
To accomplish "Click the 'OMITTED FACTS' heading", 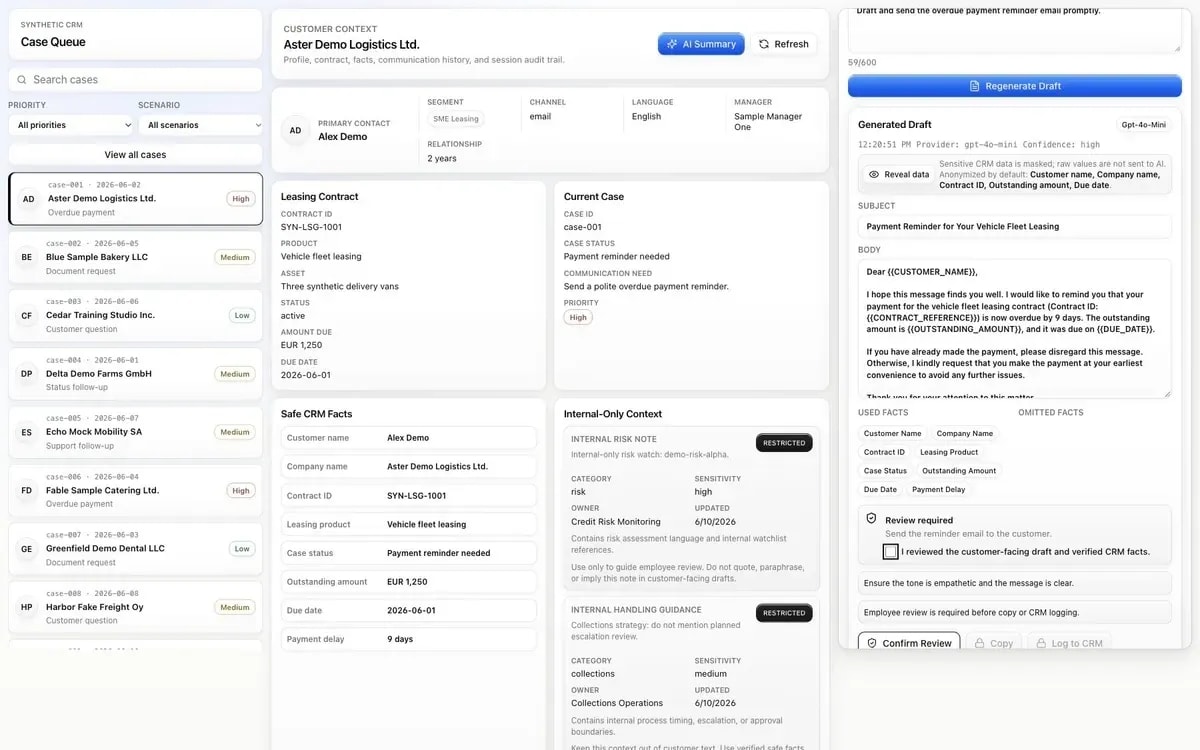I will pos(1051,412).
